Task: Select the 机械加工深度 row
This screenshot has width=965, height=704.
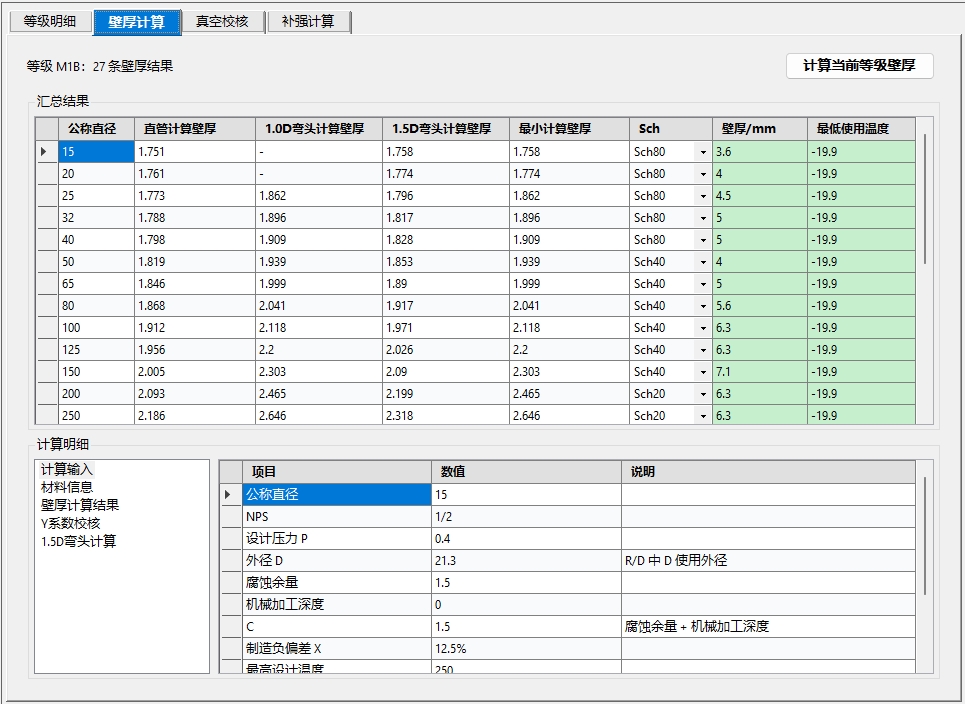Action: 337,605
